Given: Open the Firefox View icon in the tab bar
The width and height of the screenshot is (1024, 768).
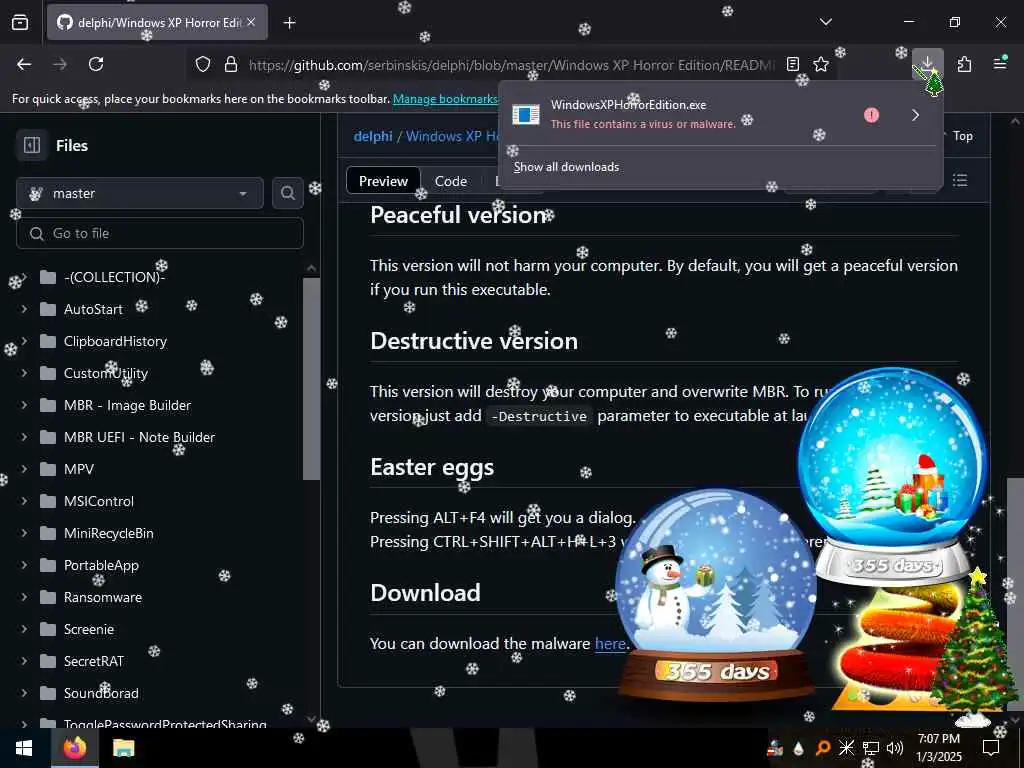Looking at the screenshot, I should (x=20, y=22).
